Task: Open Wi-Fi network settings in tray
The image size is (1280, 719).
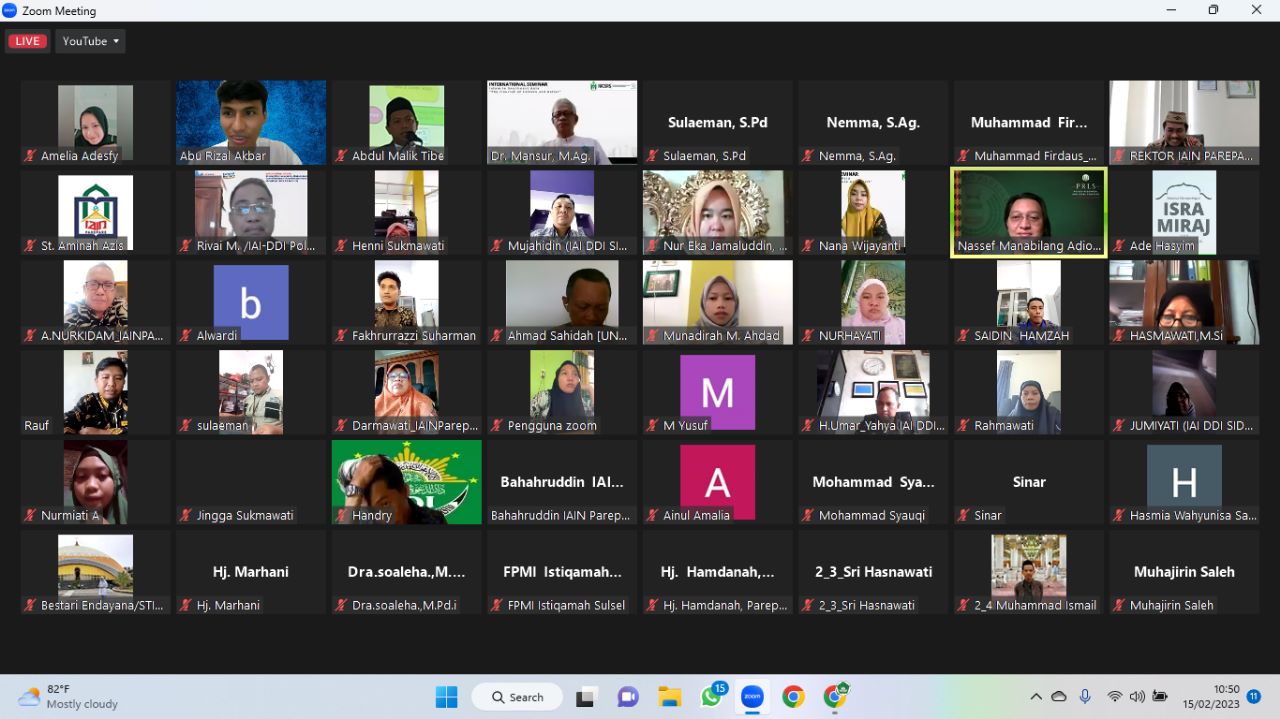Action: (x=1114, y=696)
